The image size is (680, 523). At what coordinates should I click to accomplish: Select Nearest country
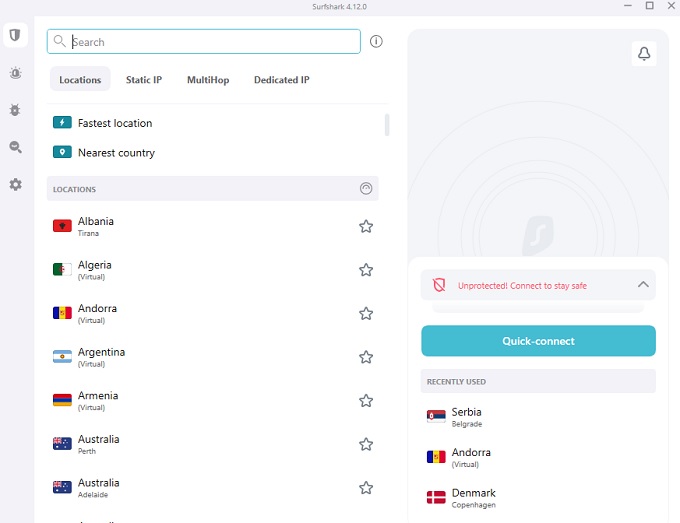click(x=212, y=152)
